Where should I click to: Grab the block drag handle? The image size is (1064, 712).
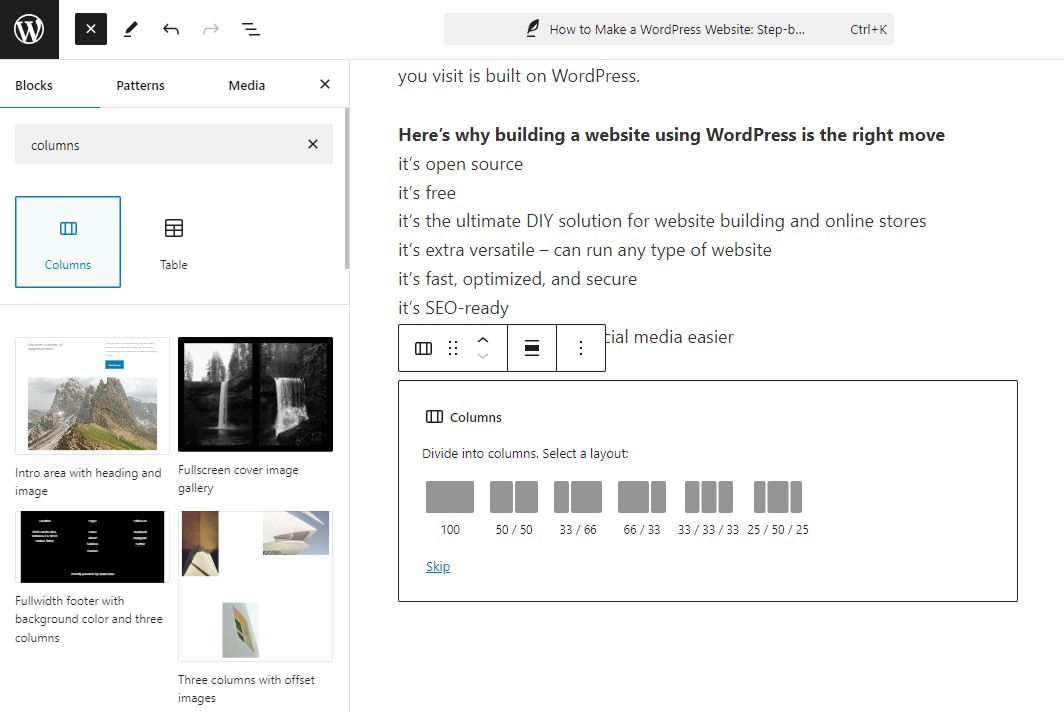pyautogui.click(x=453, y=348)
